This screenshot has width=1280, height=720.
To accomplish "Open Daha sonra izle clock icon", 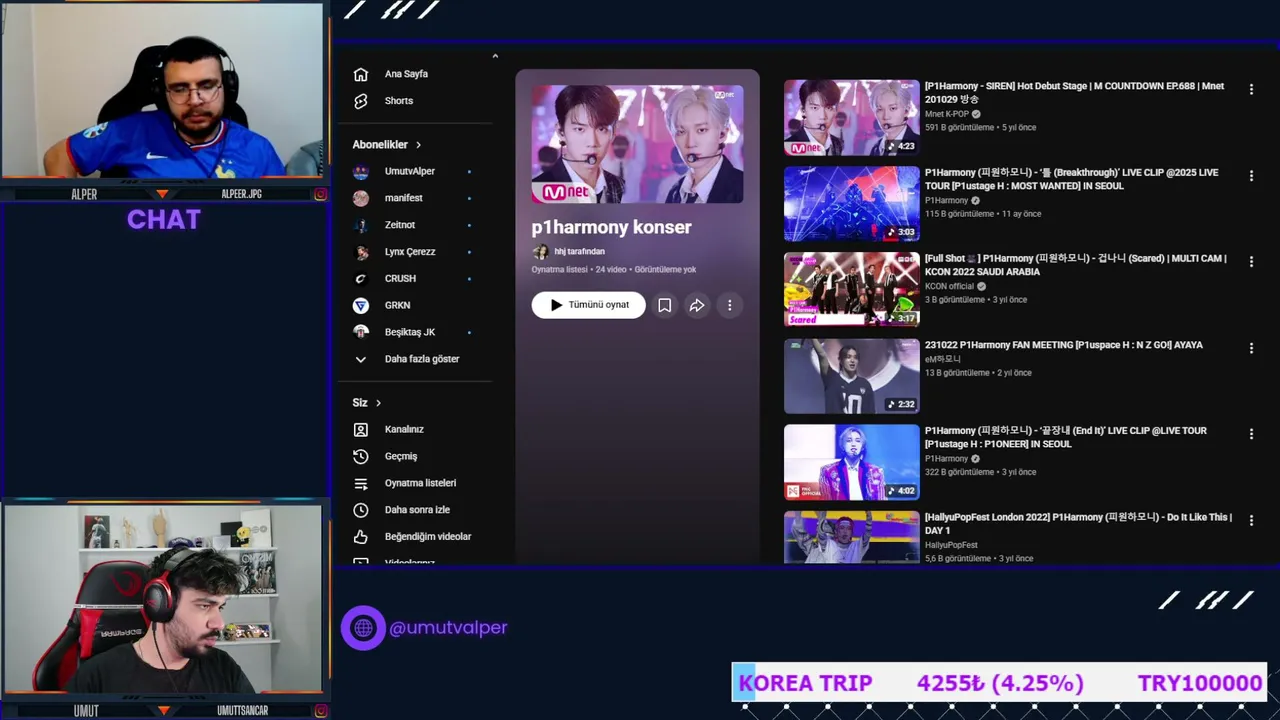I will click(x=361, y=510).
